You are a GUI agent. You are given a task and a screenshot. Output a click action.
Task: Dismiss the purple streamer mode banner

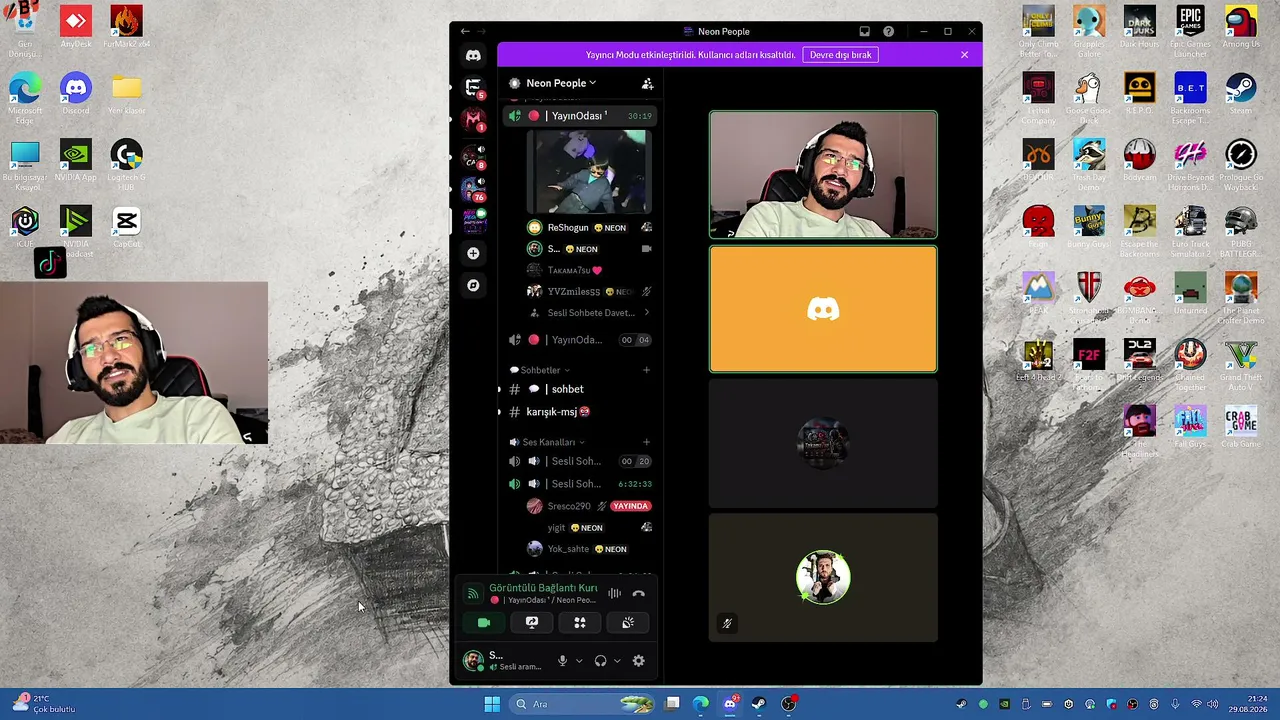[964, 55]
